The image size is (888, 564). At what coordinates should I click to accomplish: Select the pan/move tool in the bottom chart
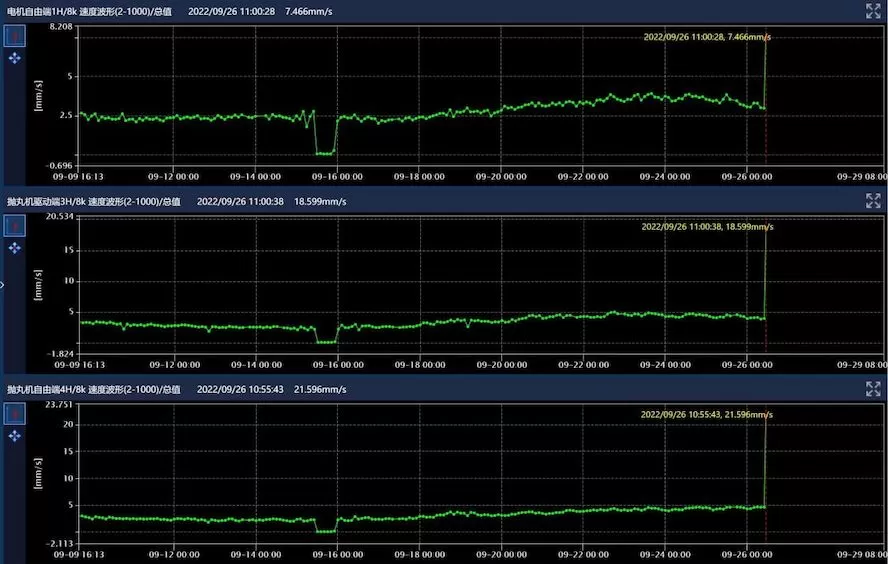(15, 436)
